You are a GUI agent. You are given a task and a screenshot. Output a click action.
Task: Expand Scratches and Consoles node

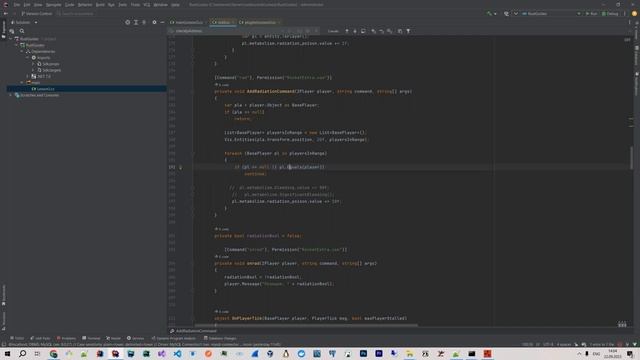click(11, 95)
